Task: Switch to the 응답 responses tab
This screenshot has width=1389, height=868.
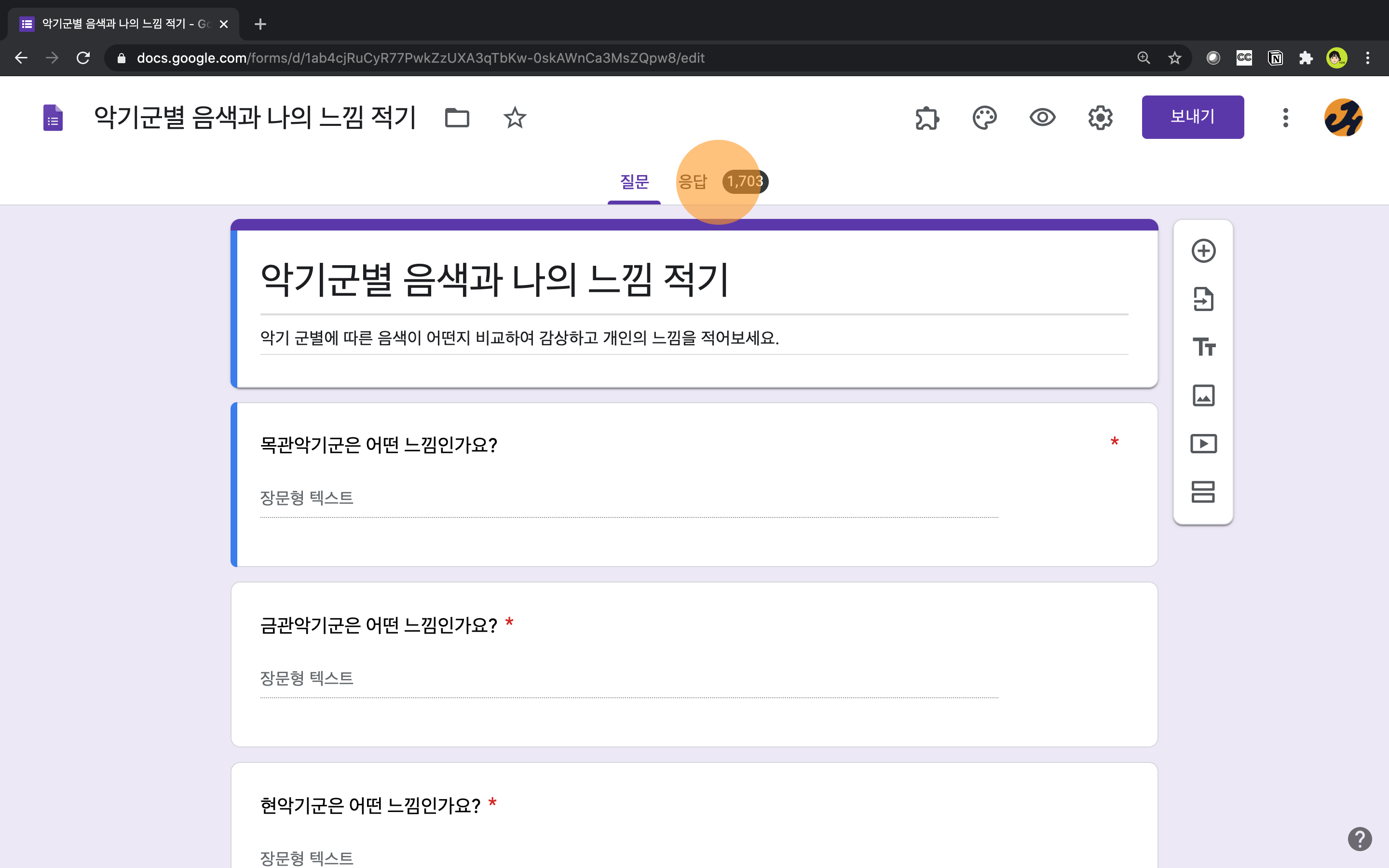Action: tap(693, 182)
